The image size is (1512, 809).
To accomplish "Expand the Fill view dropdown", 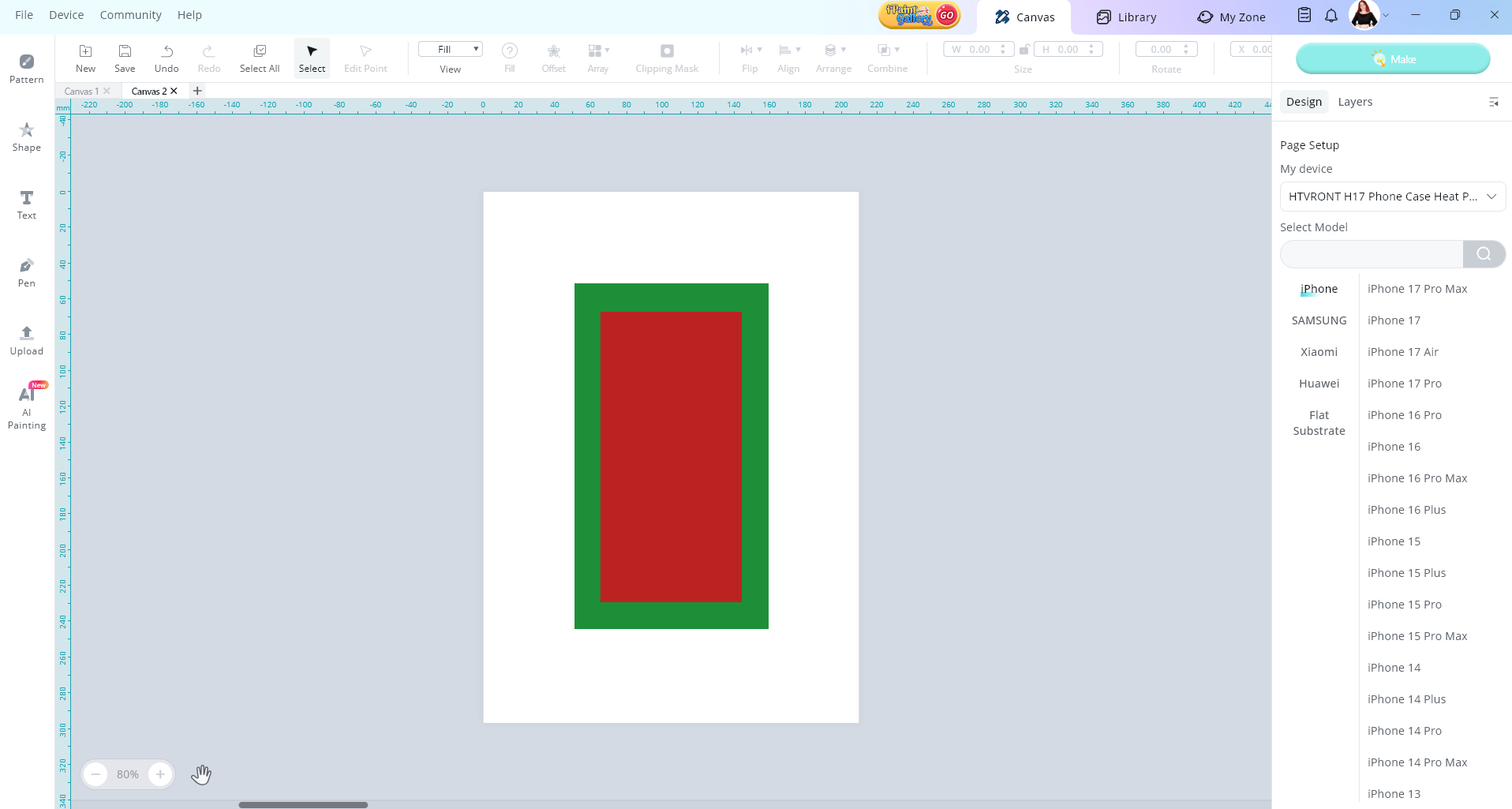I will (450, 49).
